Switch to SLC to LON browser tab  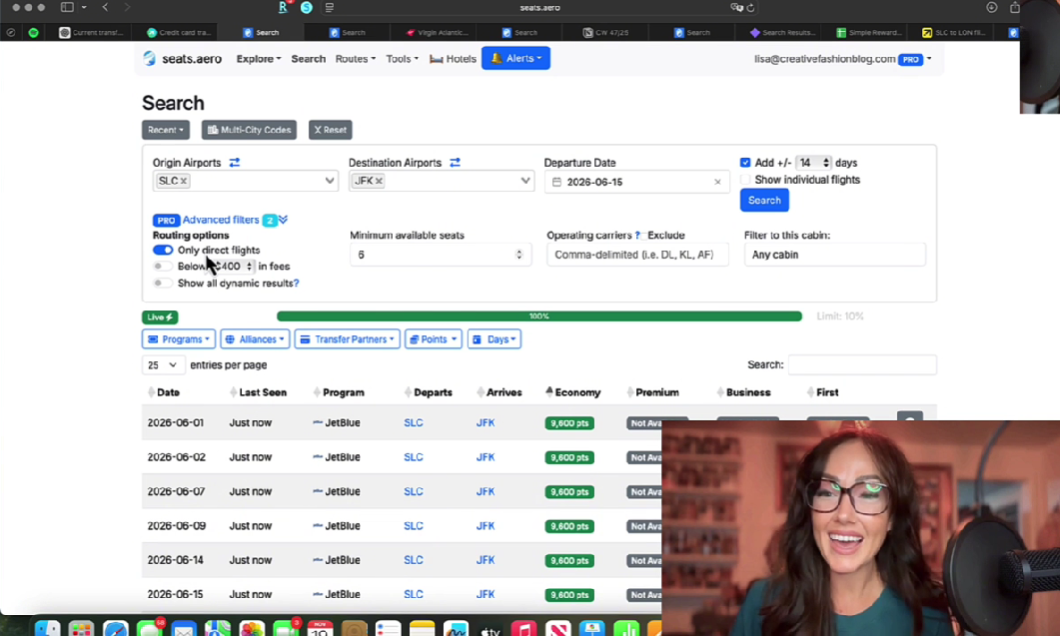pos(955,32)
